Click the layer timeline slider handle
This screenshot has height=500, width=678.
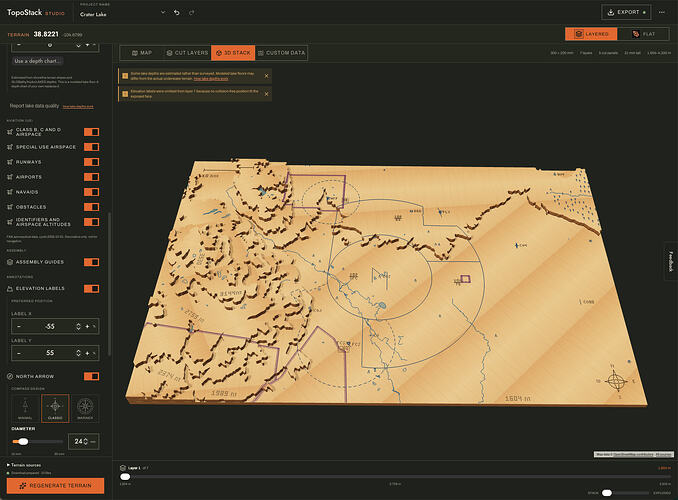point(125,477)
